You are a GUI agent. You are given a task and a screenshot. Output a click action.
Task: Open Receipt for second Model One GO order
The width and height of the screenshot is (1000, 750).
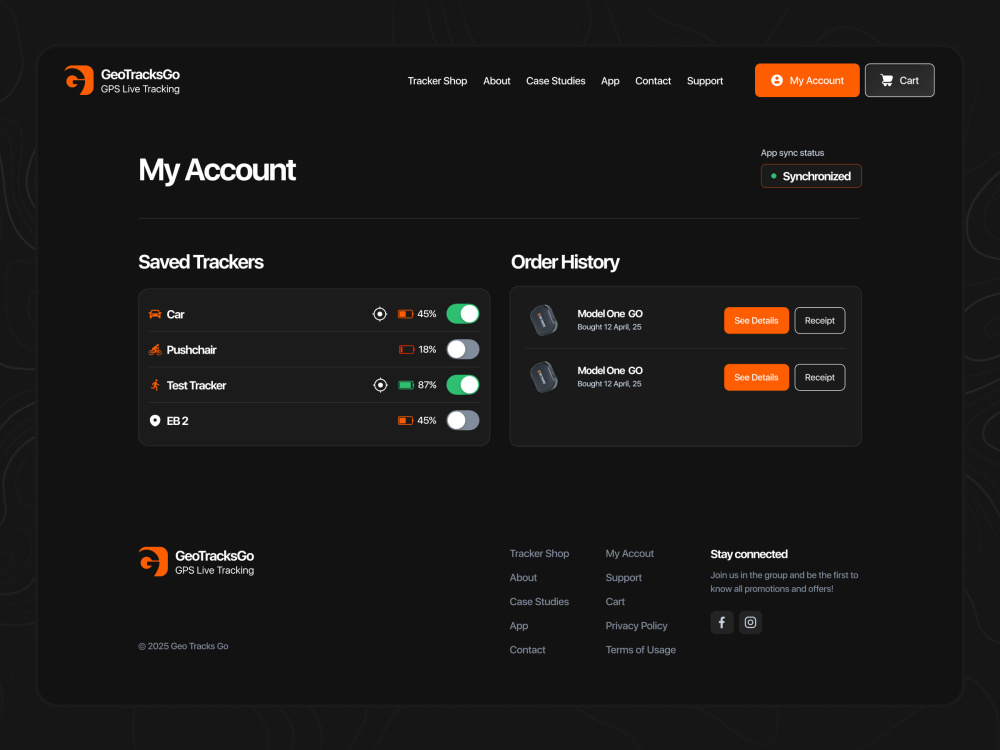pos(820,378)
